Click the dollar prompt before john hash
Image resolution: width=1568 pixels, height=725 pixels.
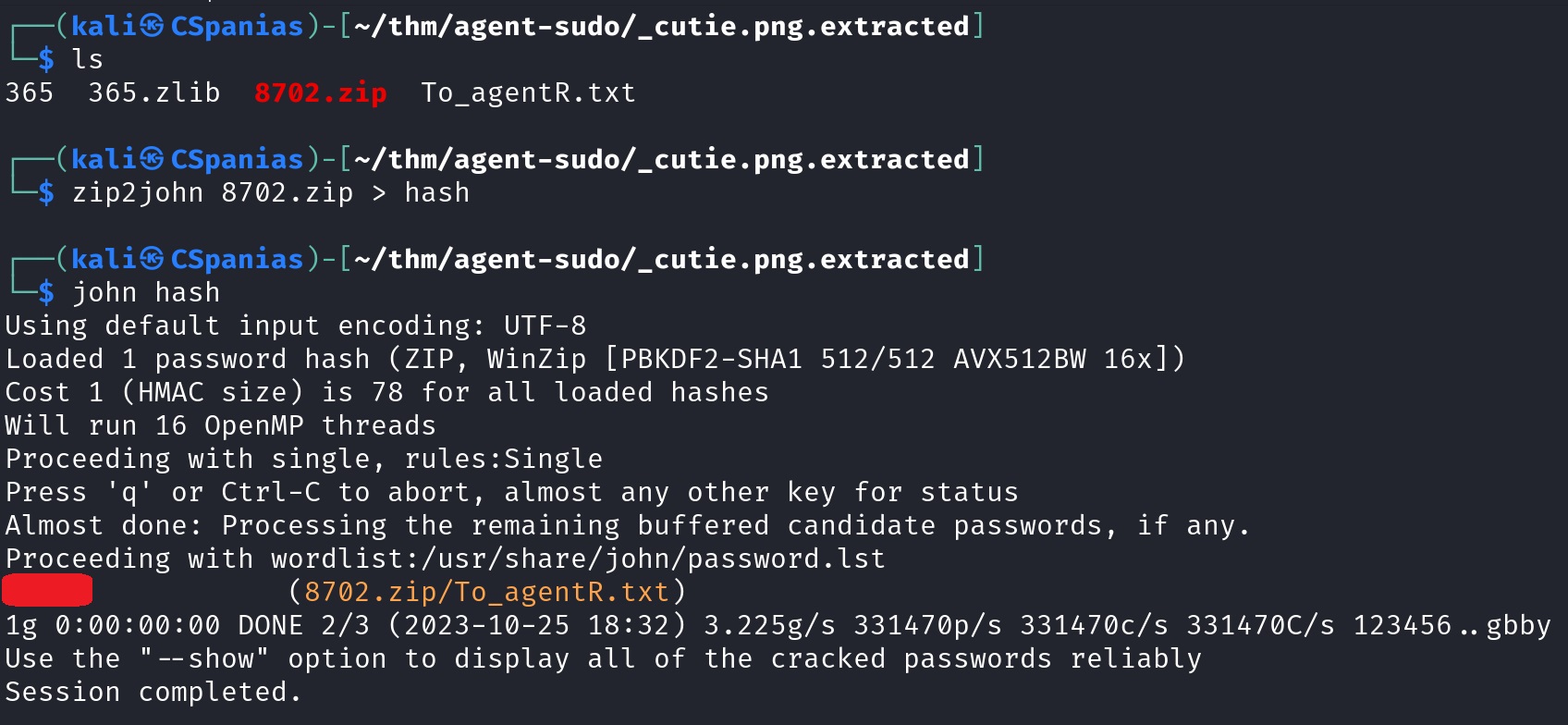[x=46, y=292]
